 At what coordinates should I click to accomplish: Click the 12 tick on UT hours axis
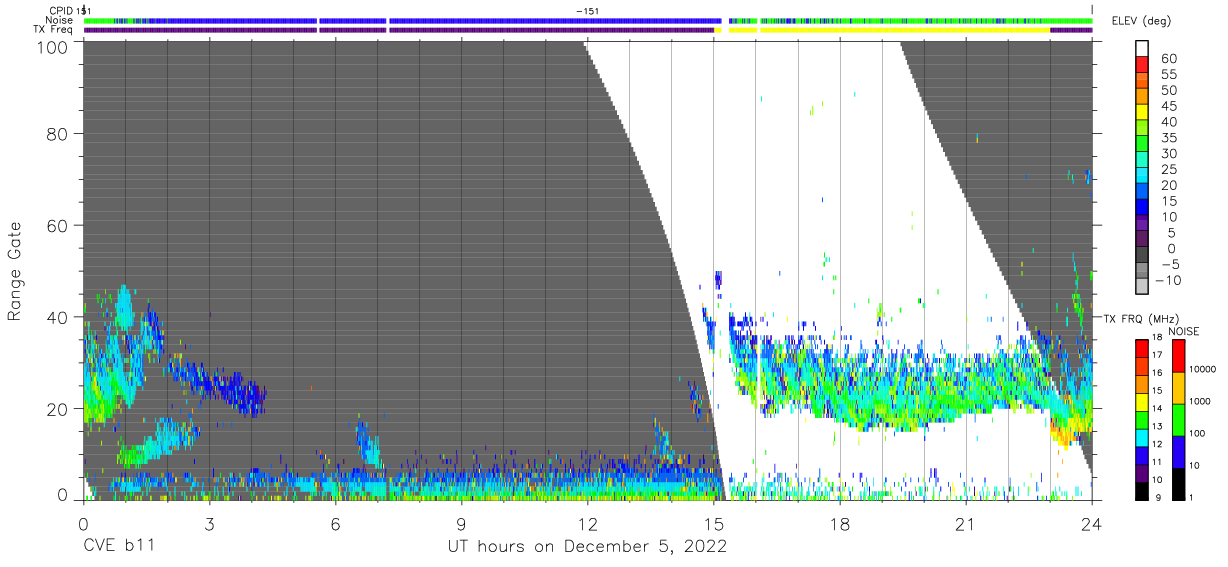(587, 523)
